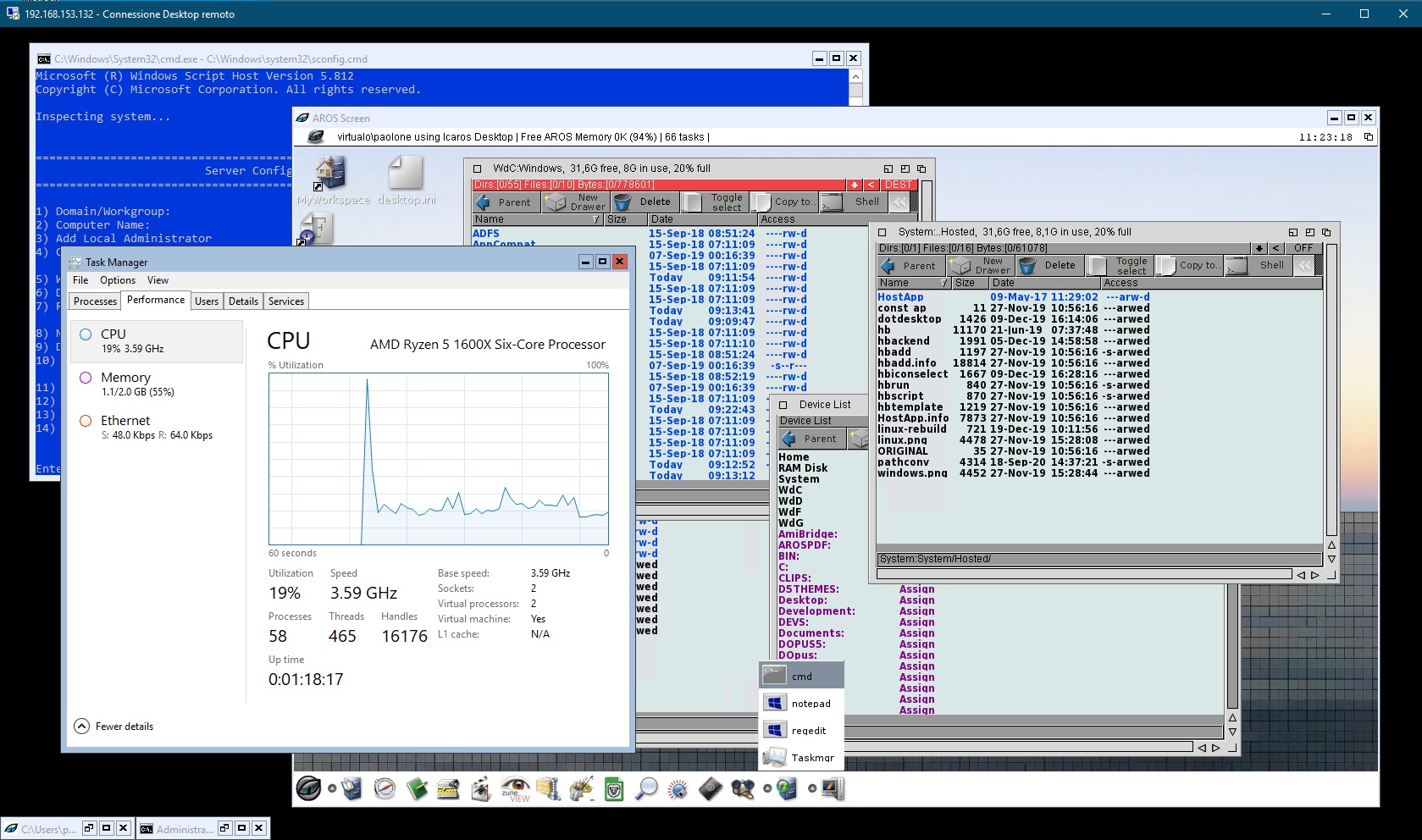
Task: Open the binoculars find tool in the dock
Action: pyautogui.click(x=742, y=788)
